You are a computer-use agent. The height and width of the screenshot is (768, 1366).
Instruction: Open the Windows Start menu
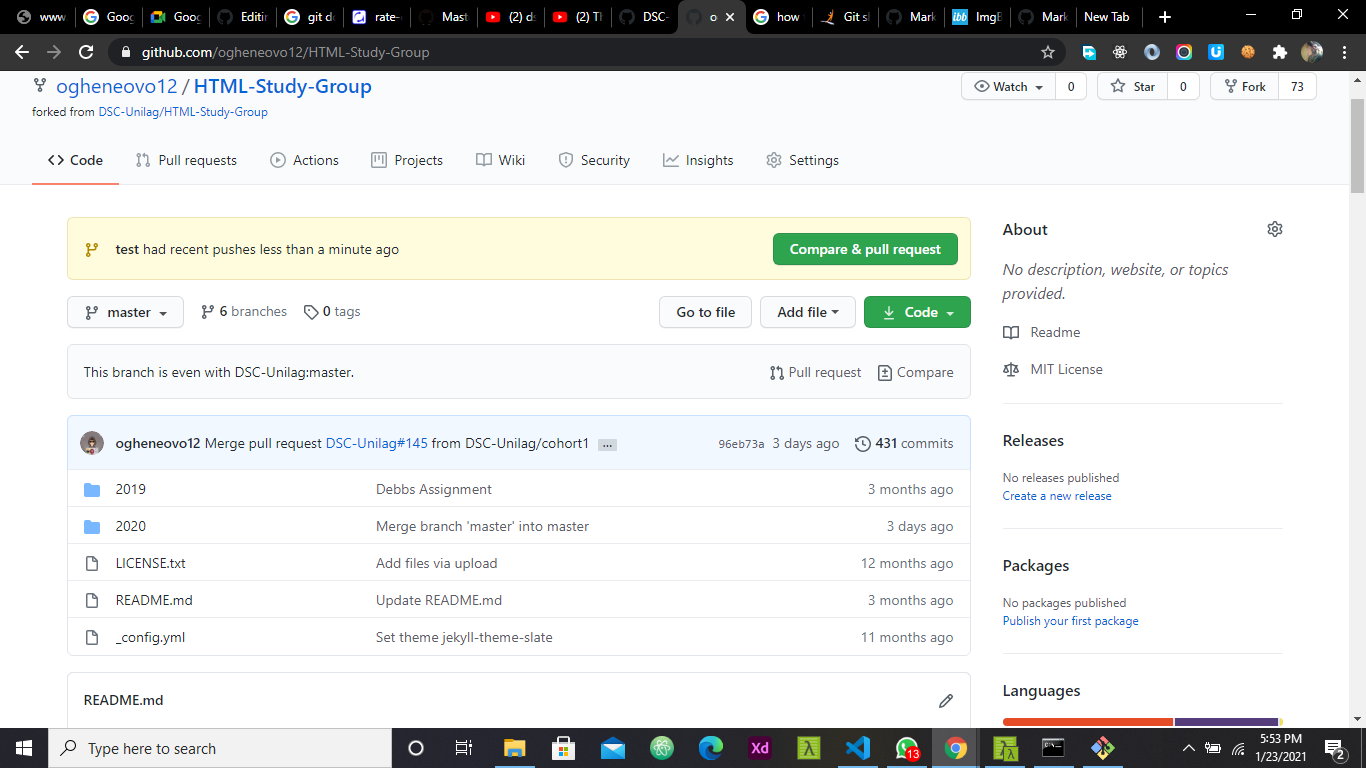coord(24,748)
